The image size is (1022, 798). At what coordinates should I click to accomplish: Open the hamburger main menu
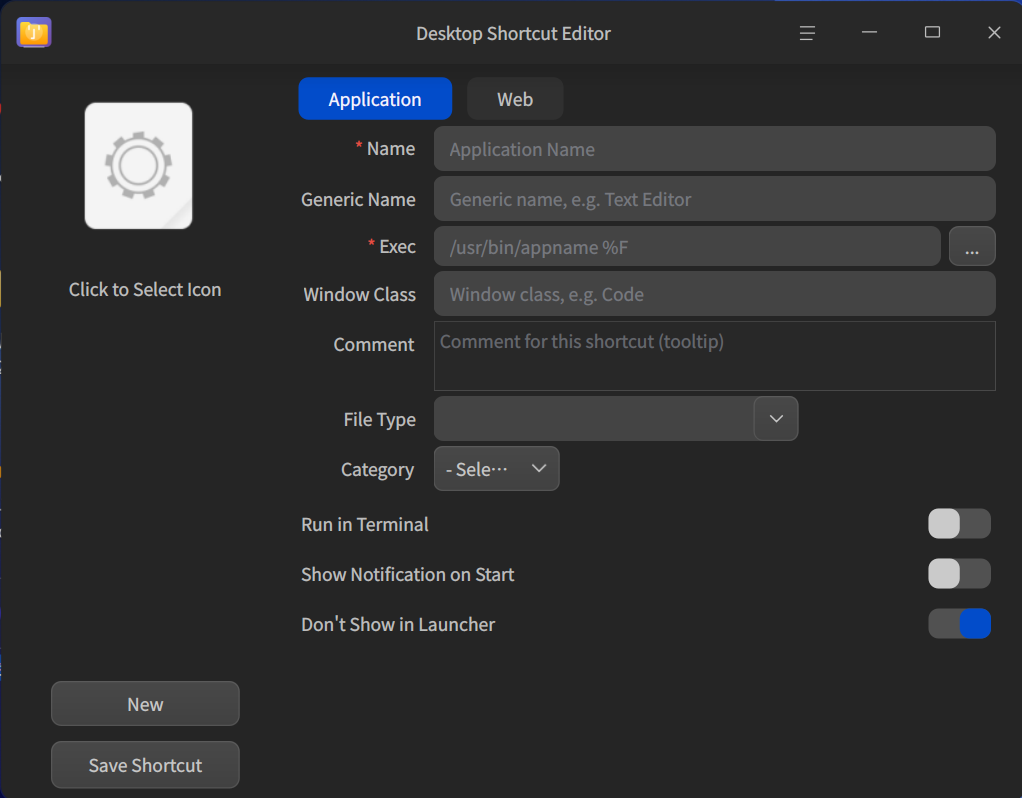click(807, 33)
